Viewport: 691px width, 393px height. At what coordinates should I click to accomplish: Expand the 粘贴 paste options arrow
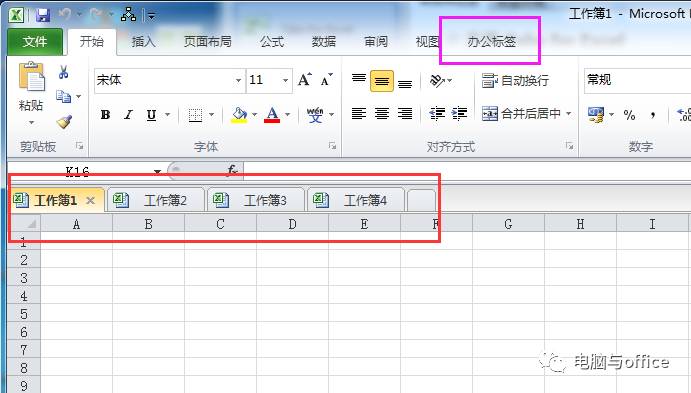[x=31, y=122]
